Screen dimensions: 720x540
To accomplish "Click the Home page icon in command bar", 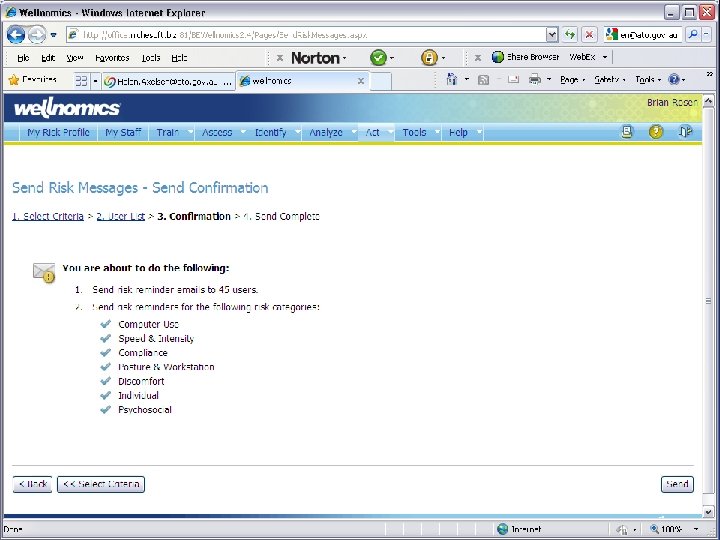I will tap(452, 79).
